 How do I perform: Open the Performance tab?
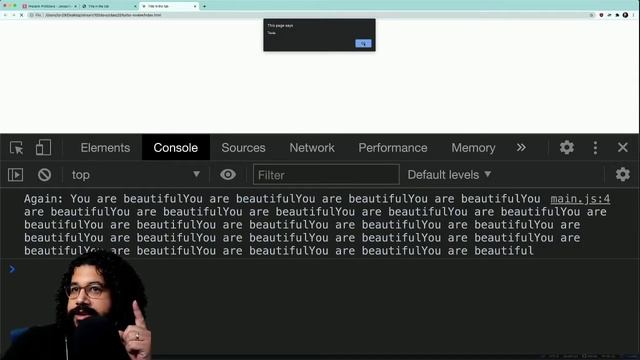(x=393, y=148)
